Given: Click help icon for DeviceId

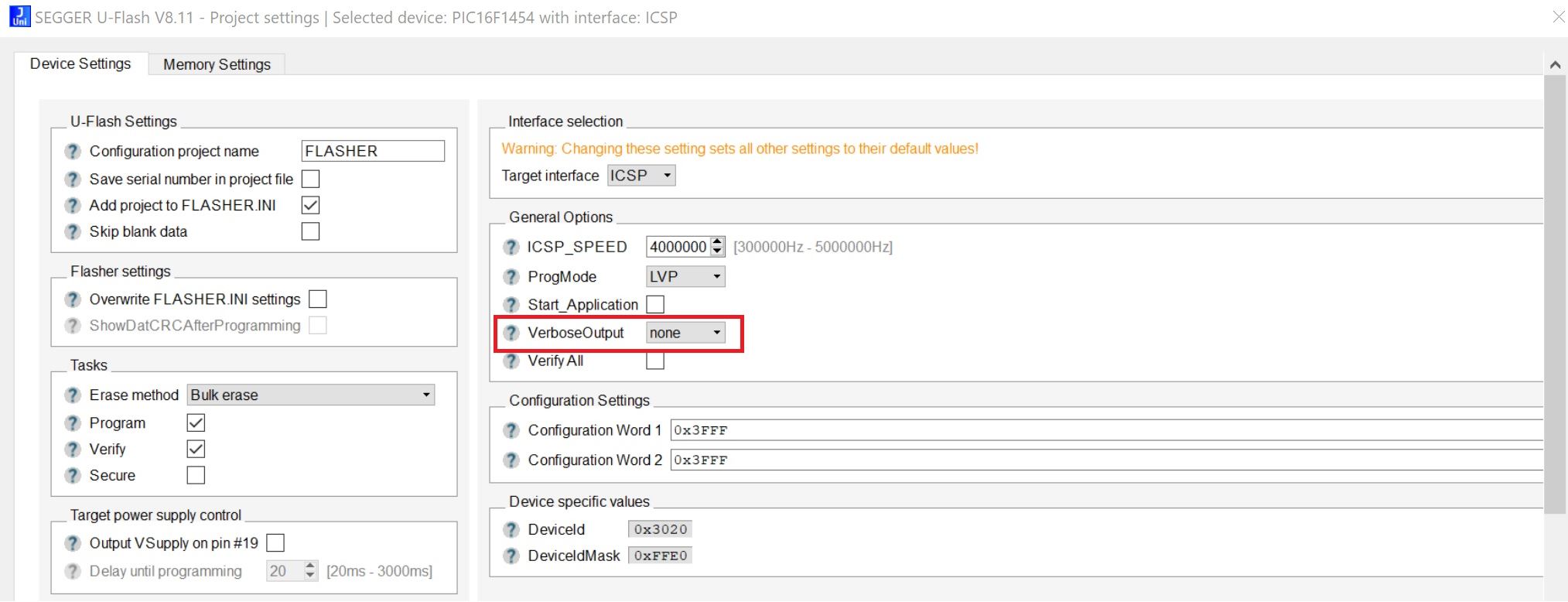Looking at the screenshot, I should pyautogui.click(x=511, y=529).
